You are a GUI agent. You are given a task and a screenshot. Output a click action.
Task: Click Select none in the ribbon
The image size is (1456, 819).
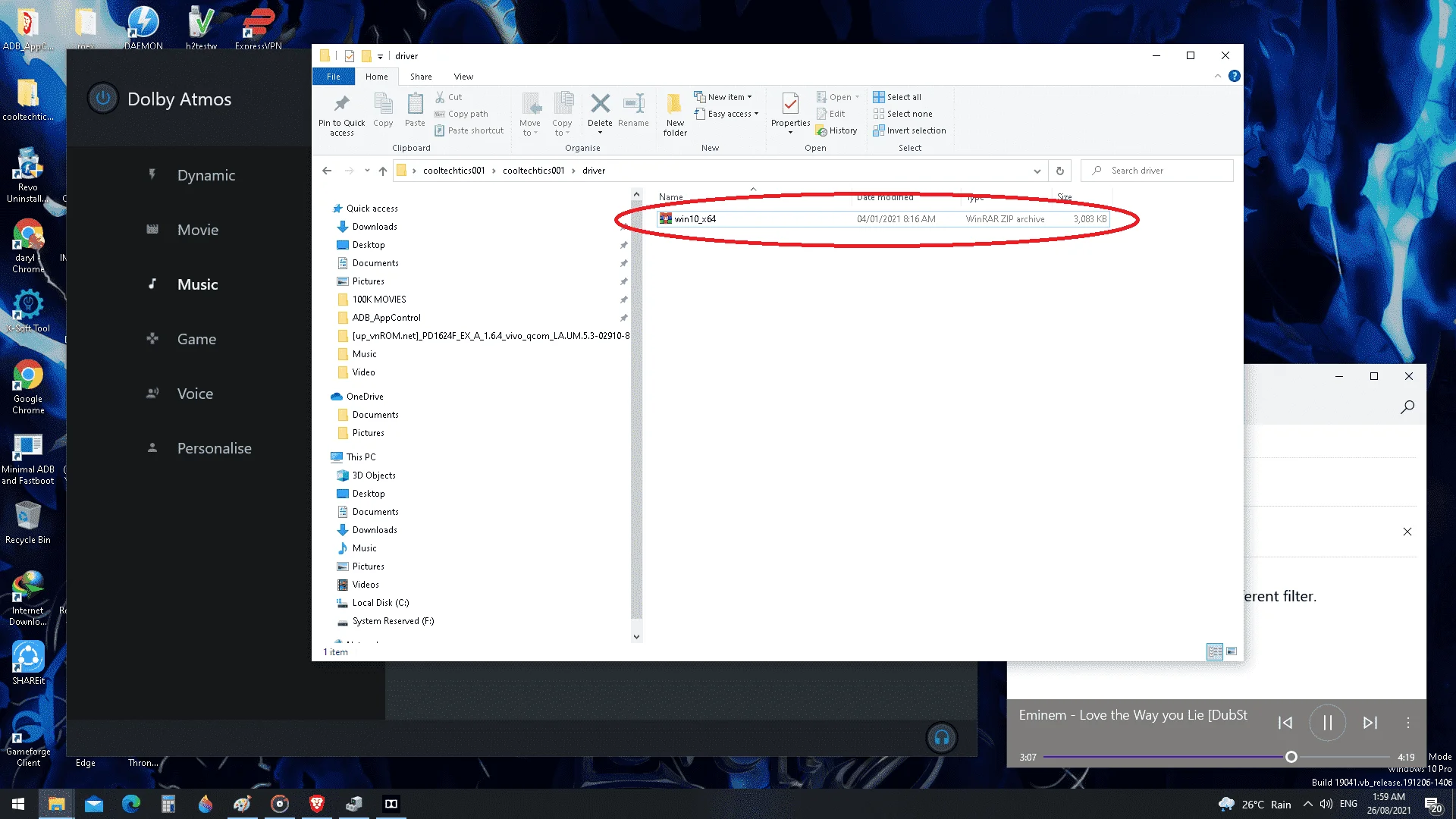coord(903,114)
